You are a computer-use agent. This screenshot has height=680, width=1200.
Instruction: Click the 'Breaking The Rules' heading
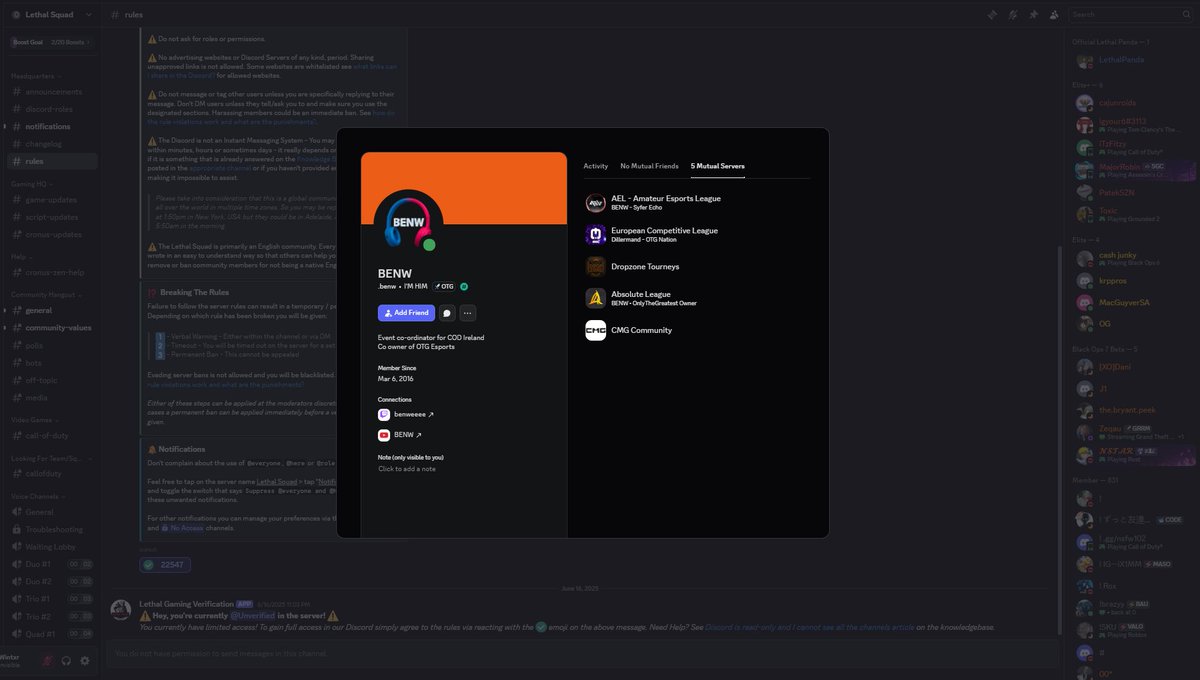tap(196, 292)
